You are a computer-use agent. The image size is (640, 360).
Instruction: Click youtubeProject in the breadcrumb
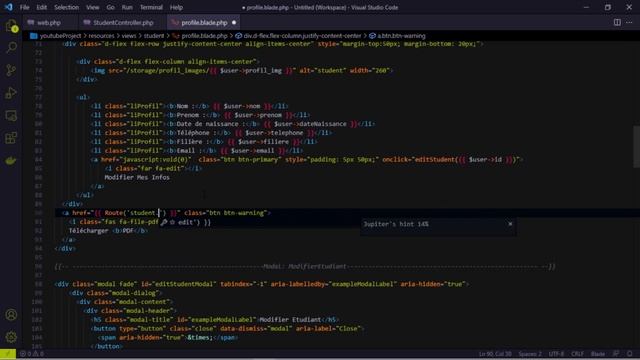point(60,36)
